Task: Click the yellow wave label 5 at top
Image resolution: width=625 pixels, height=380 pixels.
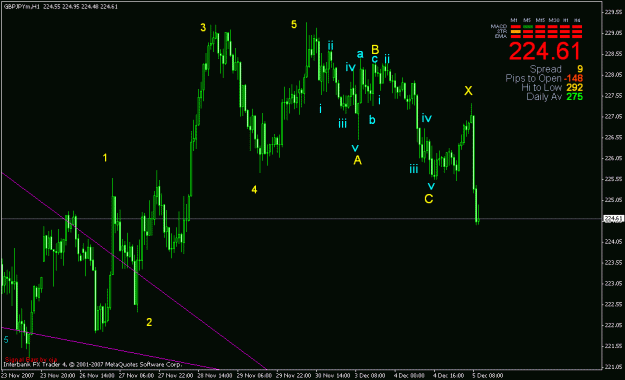Action: click(294, 24)
